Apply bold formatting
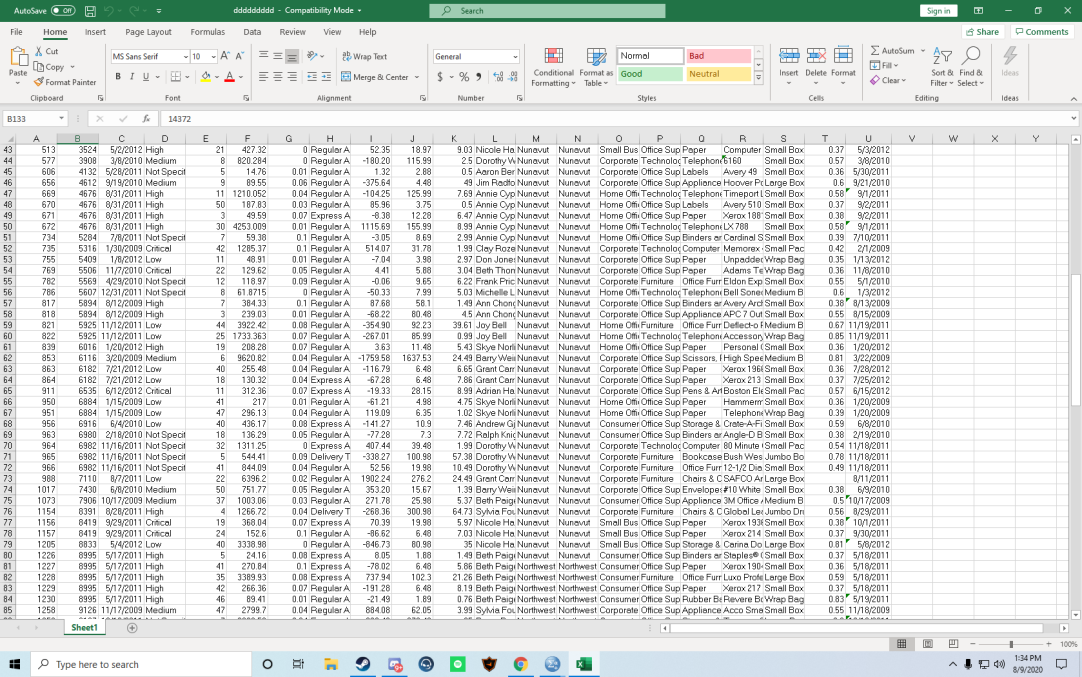The width and height of the screenshot is (1082, 677). 118,77
